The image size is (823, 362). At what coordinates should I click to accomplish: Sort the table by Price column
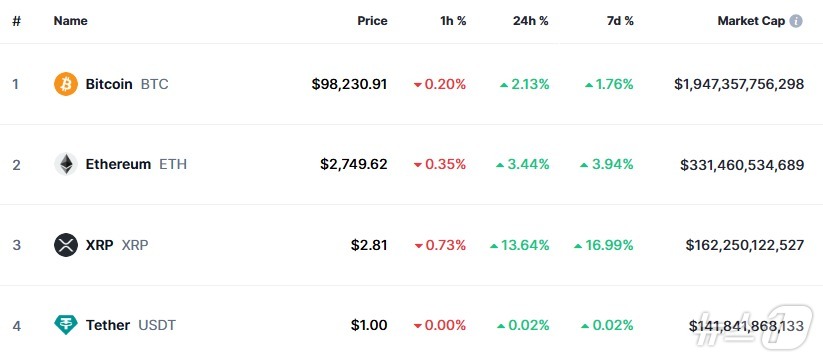point(372,21)
